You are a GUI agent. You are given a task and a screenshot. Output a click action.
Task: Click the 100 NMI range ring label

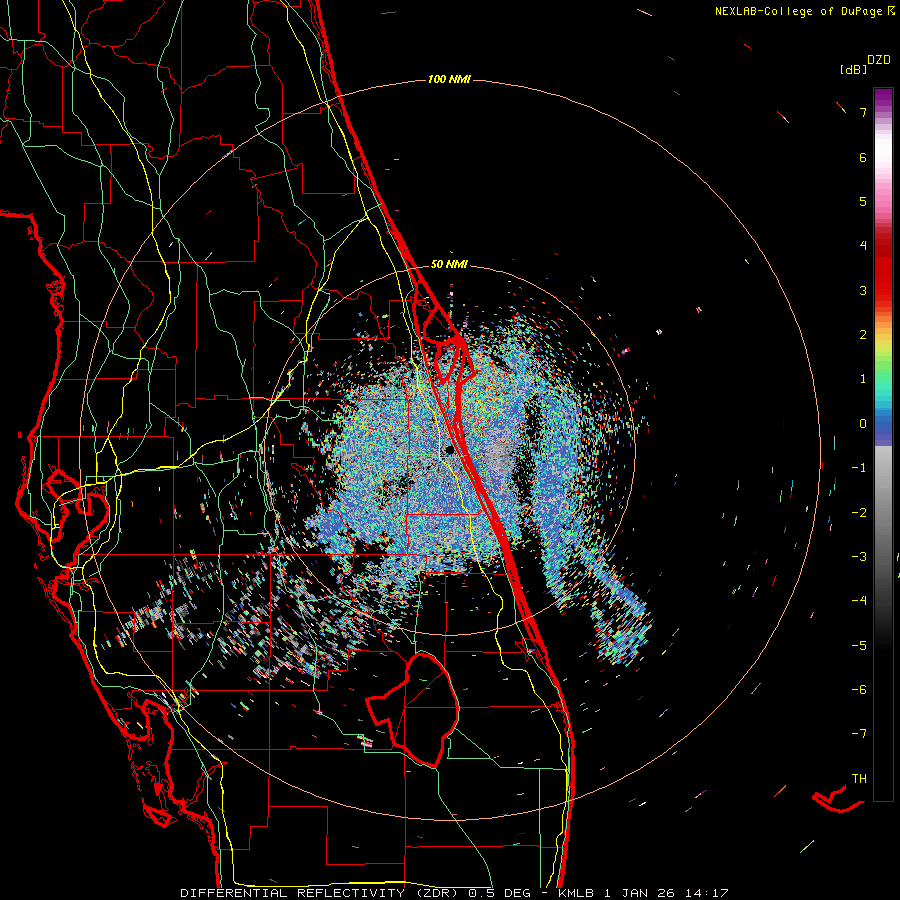click(449, 79)
